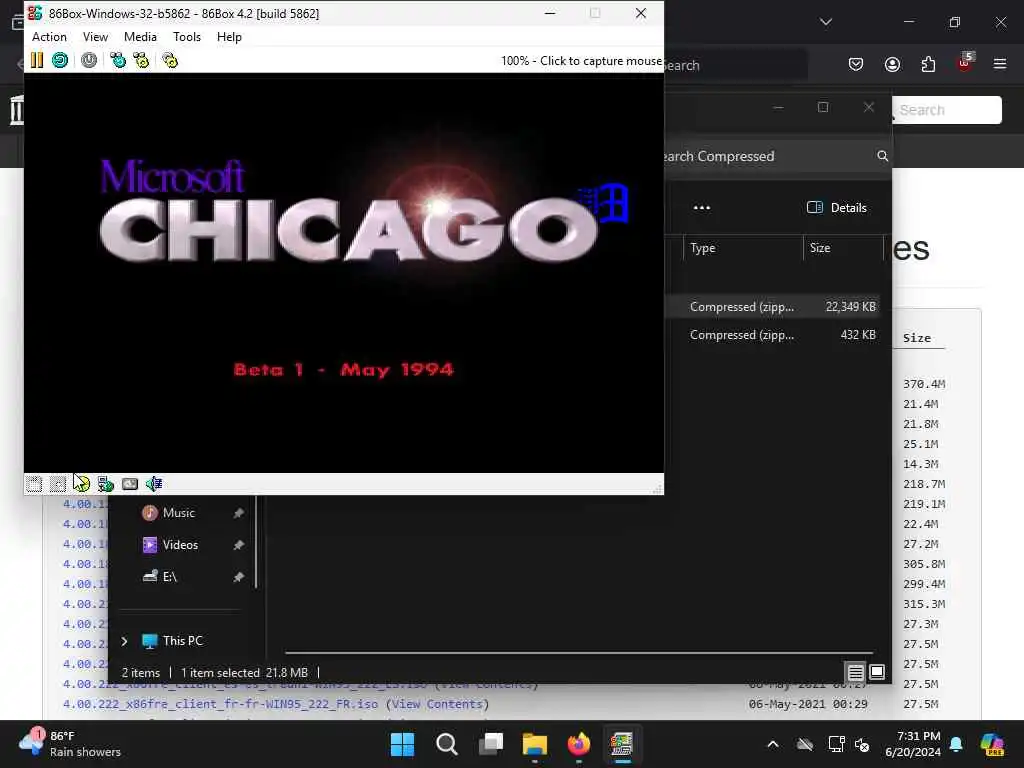
Task: Open Firefox extensions puzzle icon
Action: coord(928,64)
